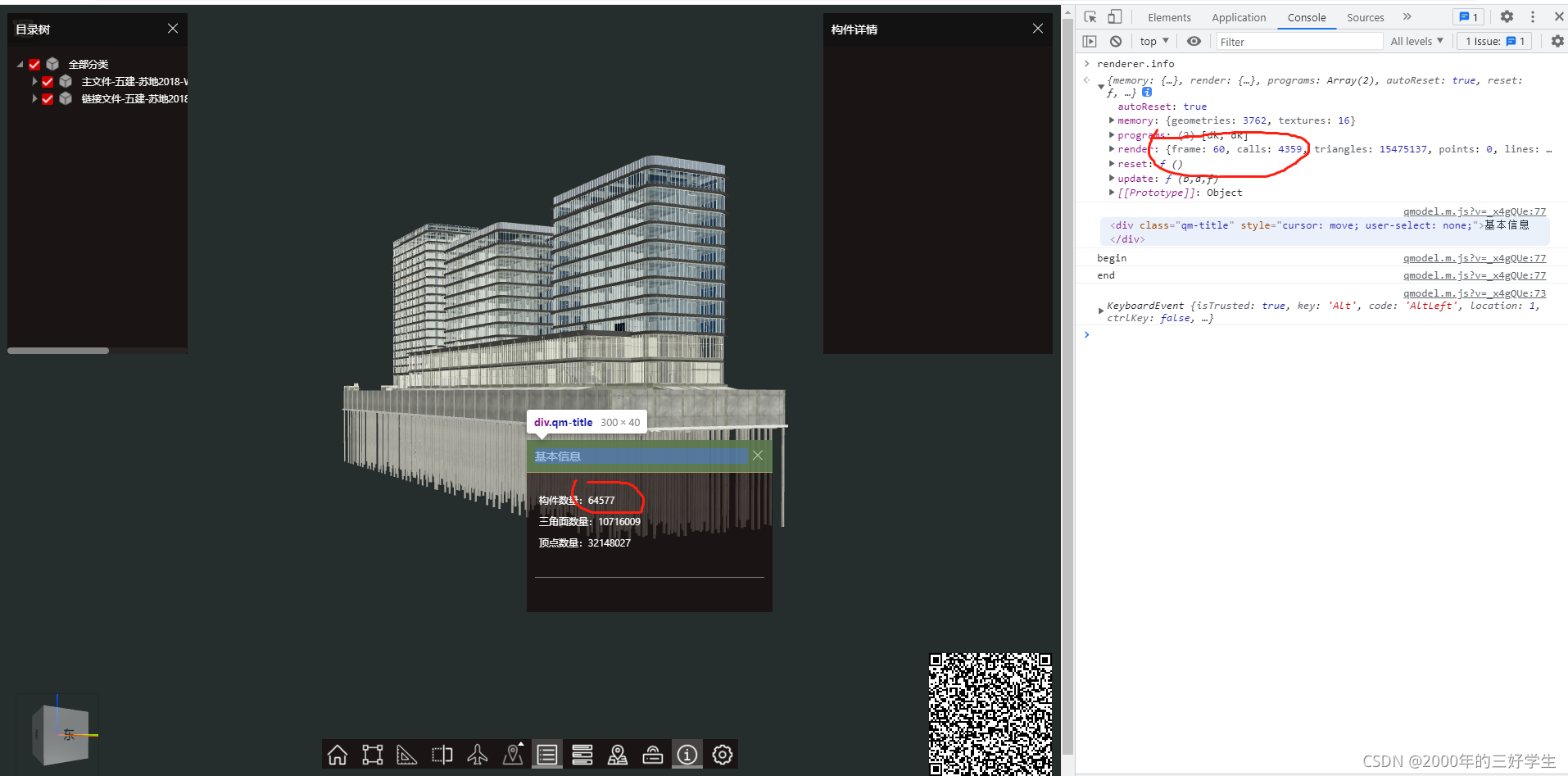Click the 1 Issue button

[x=1495, y=41]
